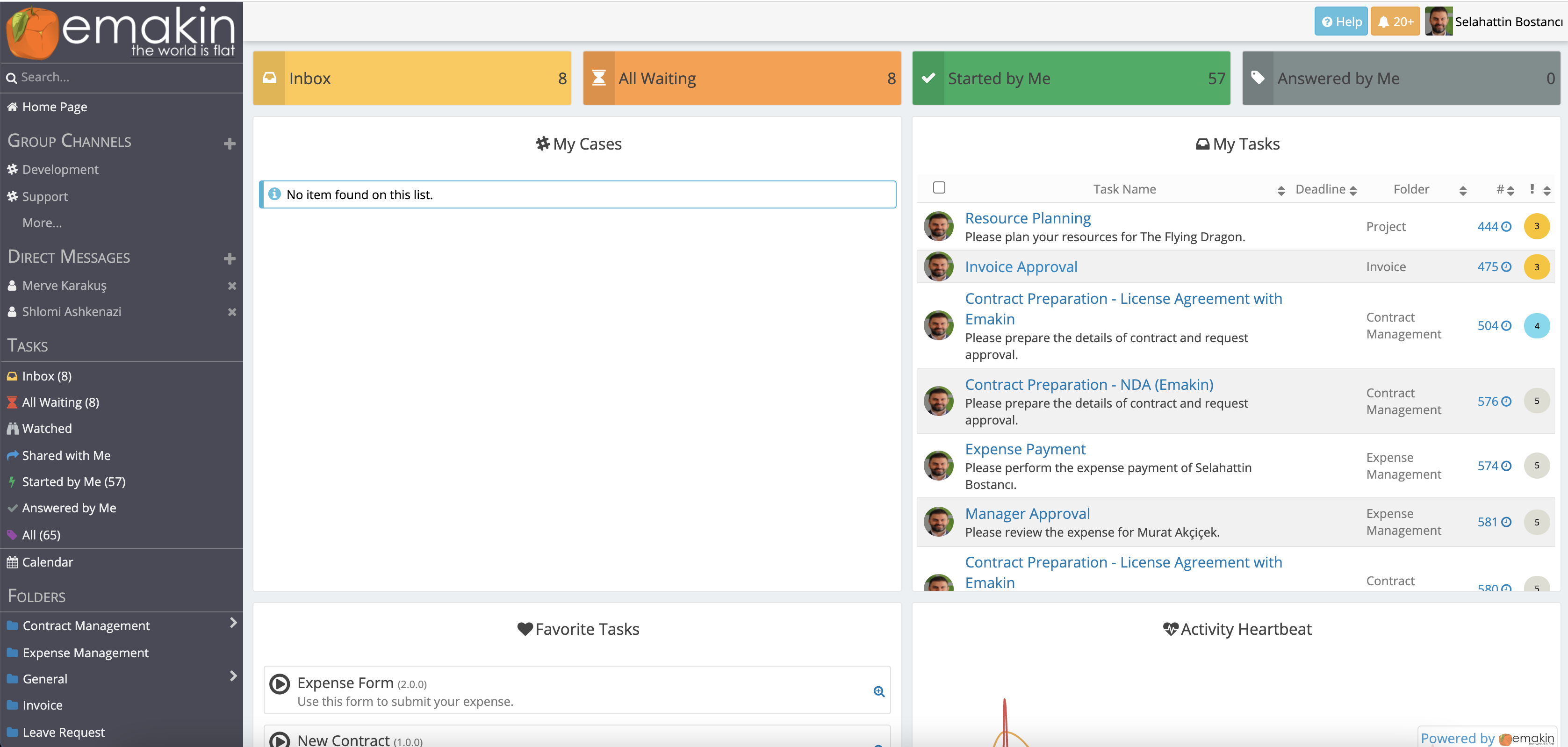Remove Merve Karakuş from direct messages
Image resolution: width=1568 pixels, height=747 pixels.
[232, 286]
